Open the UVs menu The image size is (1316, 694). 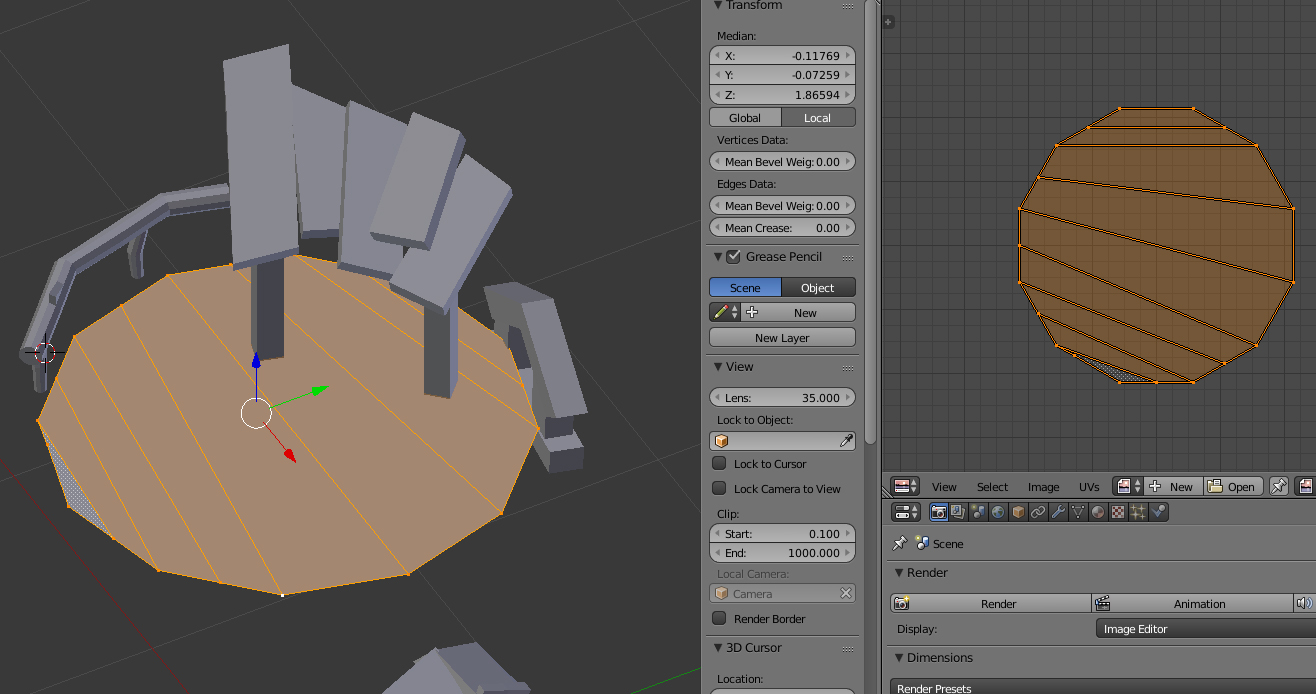[x=1089, y=487]
